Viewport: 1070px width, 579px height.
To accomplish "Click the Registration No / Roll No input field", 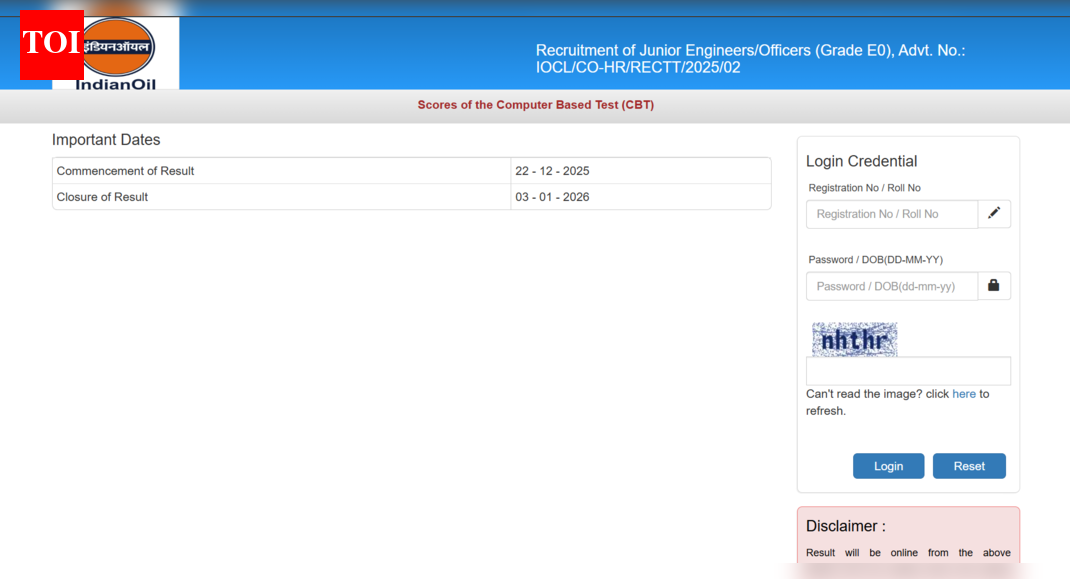I will (x=891, y=213).
